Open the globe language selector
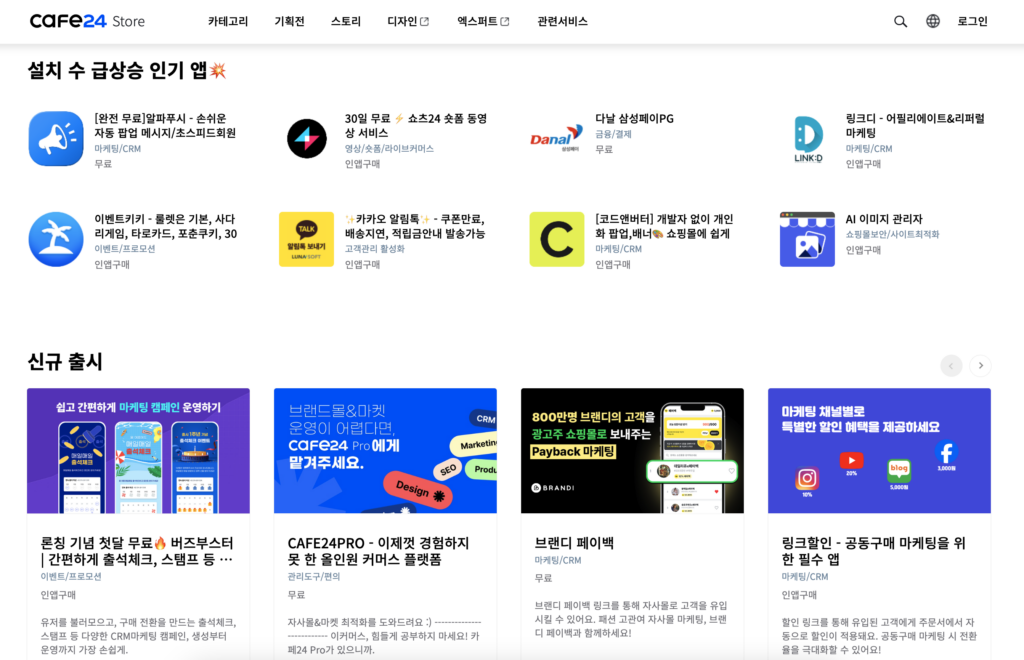 pyautogui.click(x=933, y=22)
